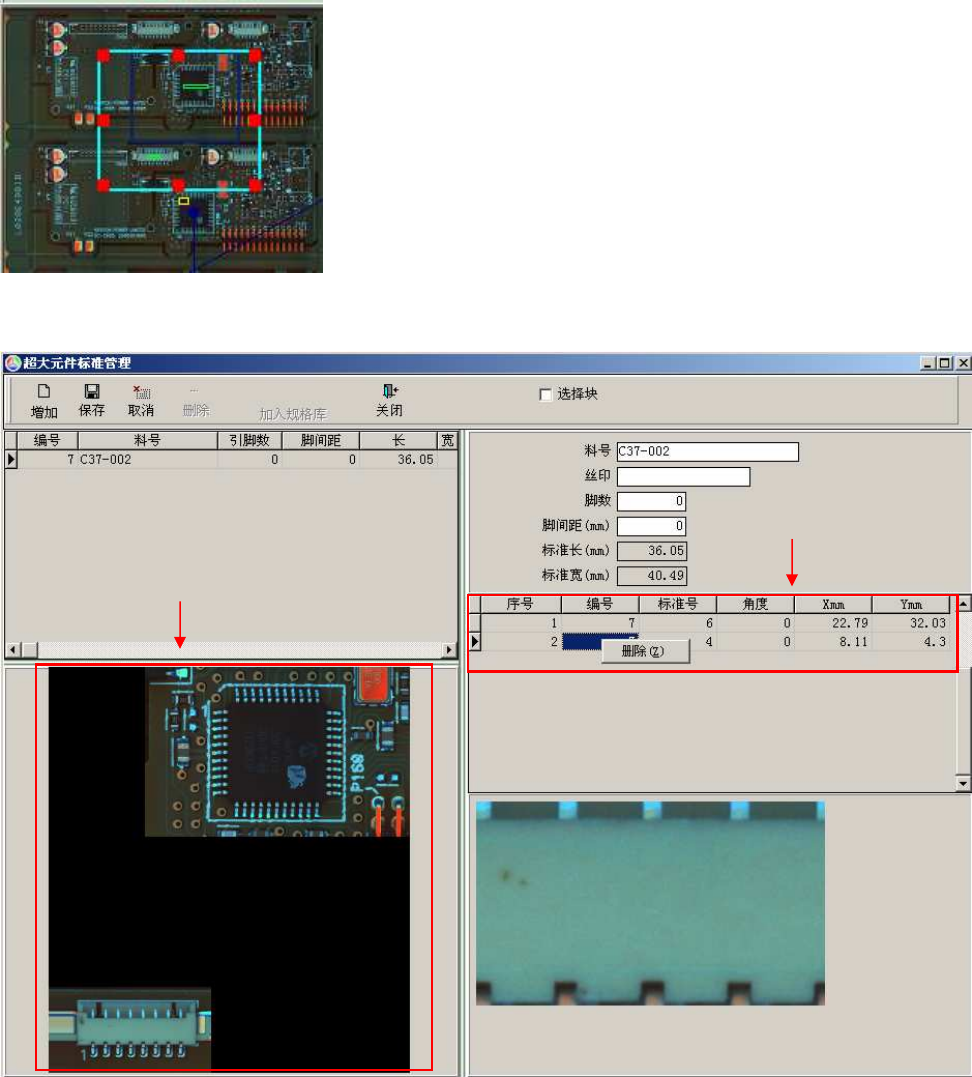
Task: Click the 36.05 length cell in list
Action: tap(398, 460)
